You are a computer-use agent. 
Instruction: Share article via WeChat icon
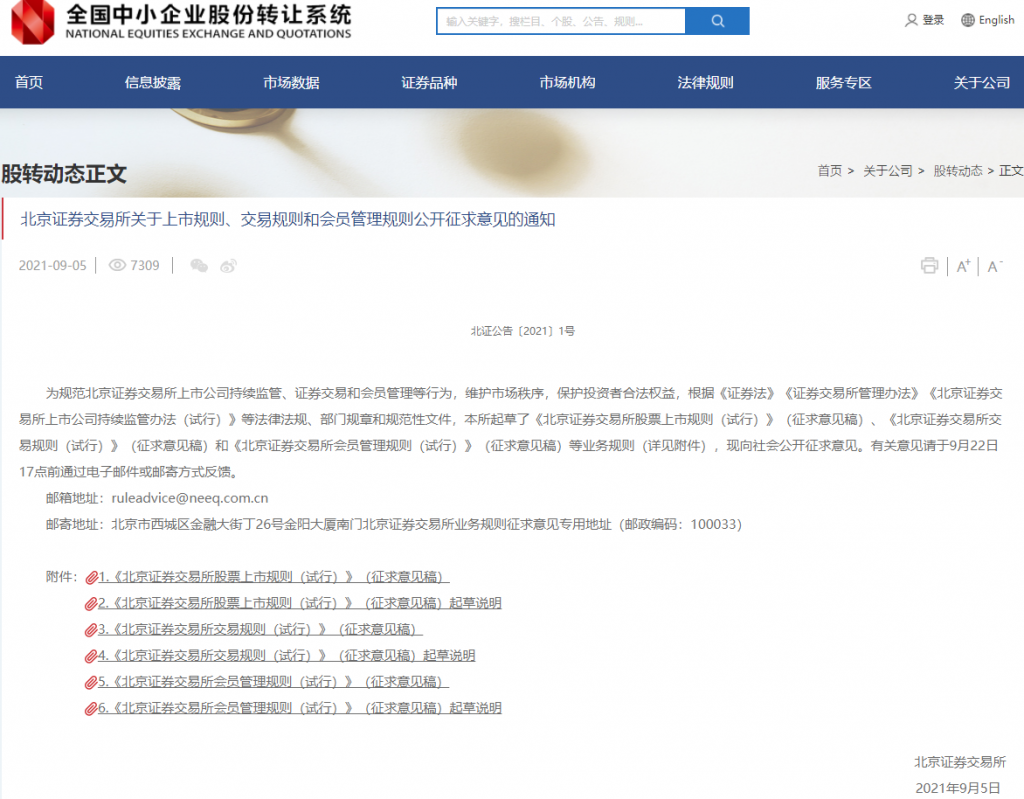[199, 265]
